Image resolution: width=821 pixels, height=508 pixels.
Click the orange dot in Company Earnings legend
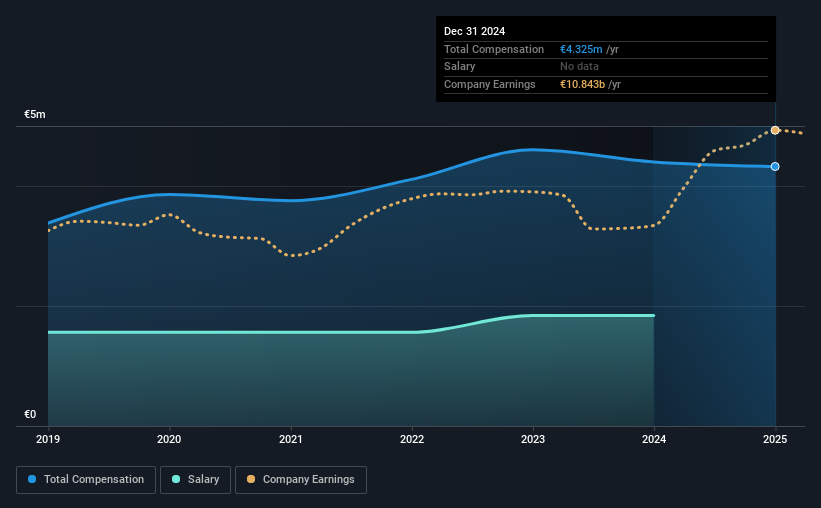pyautogui.click(x=251, y=479)
